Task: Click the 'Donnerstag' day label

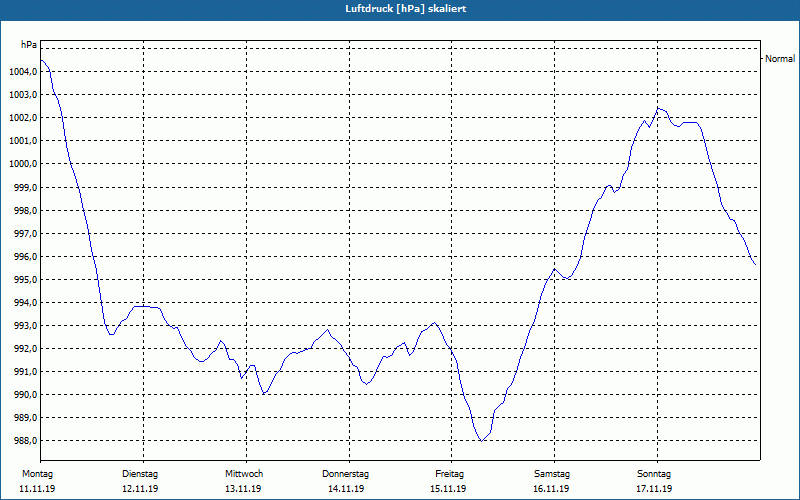Action: [x=345, y=474]
